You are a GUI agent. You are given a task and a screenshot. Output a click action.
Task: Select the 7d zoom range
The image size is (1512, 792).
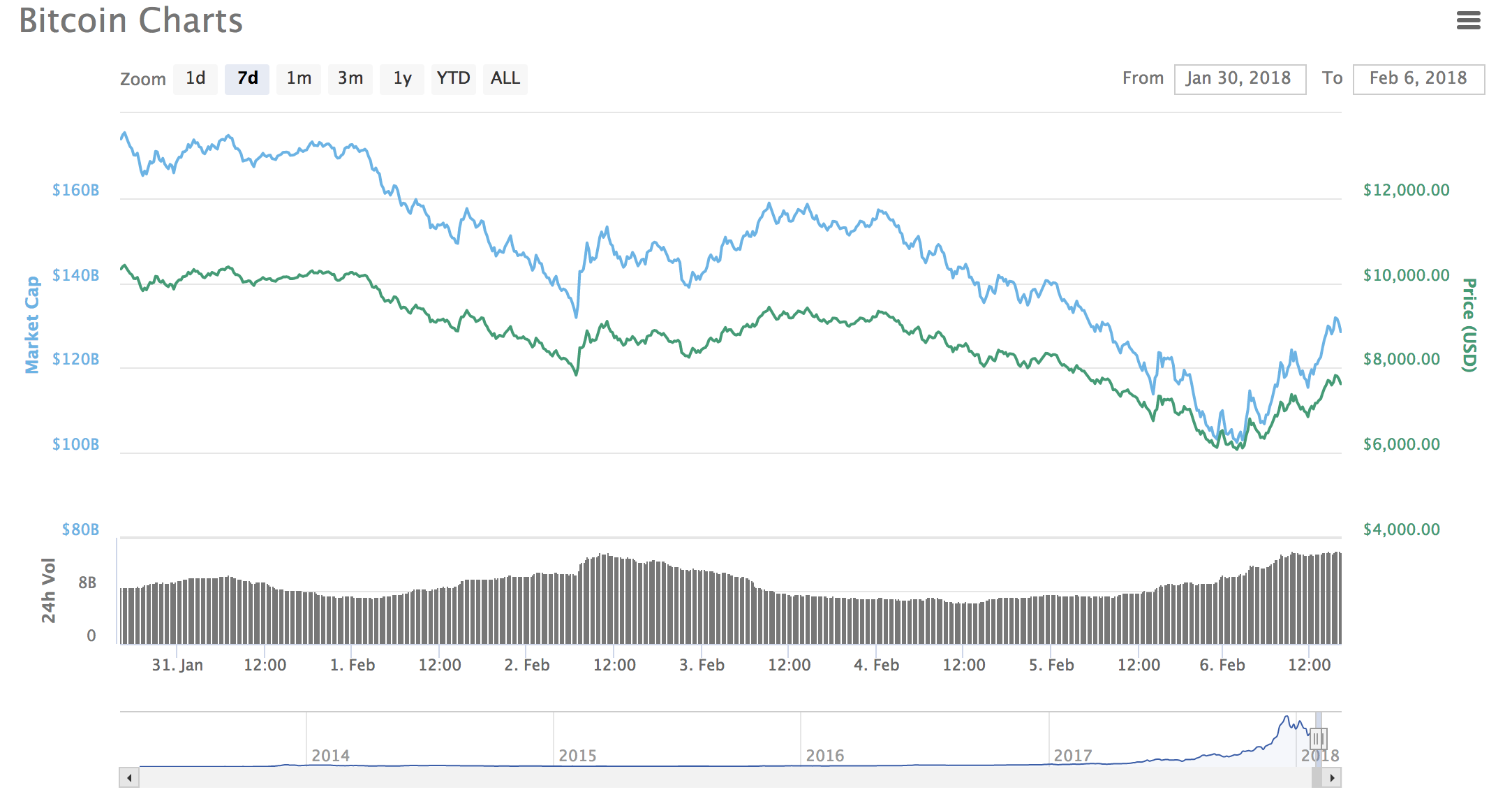coord(247,78)
